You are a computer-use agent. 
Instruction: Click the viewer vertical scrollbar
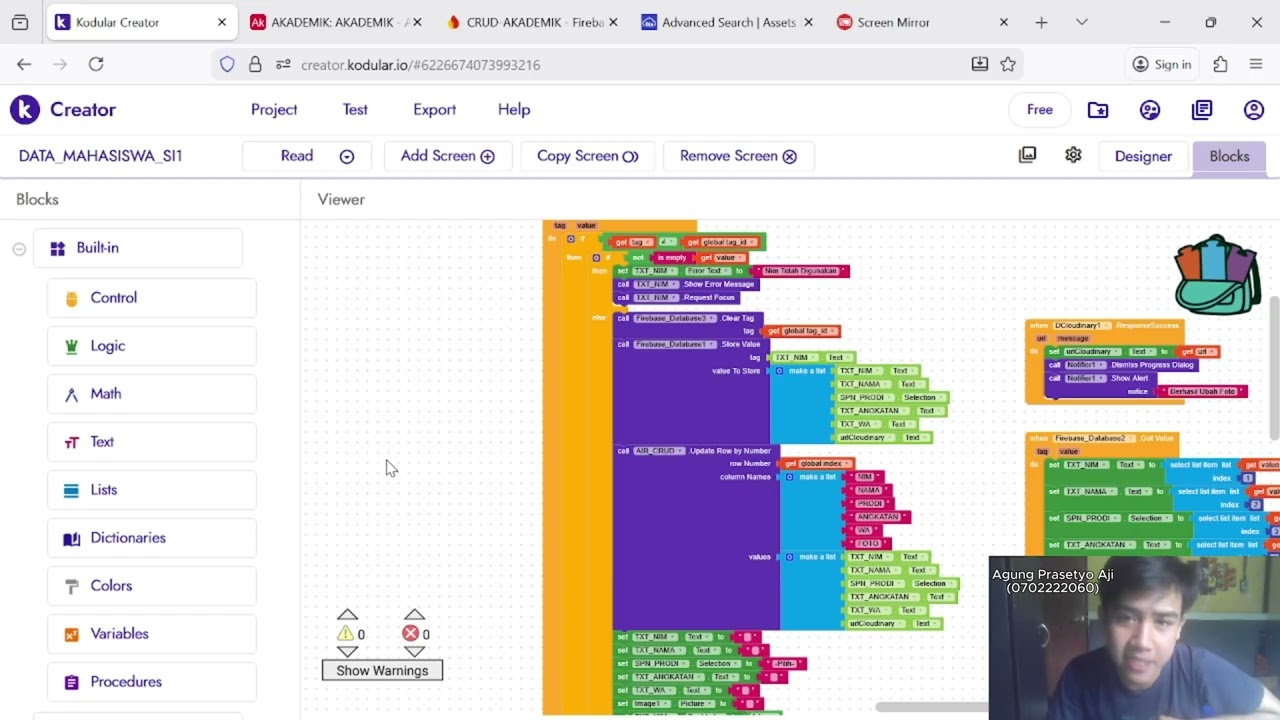(x=1274, y=367)
